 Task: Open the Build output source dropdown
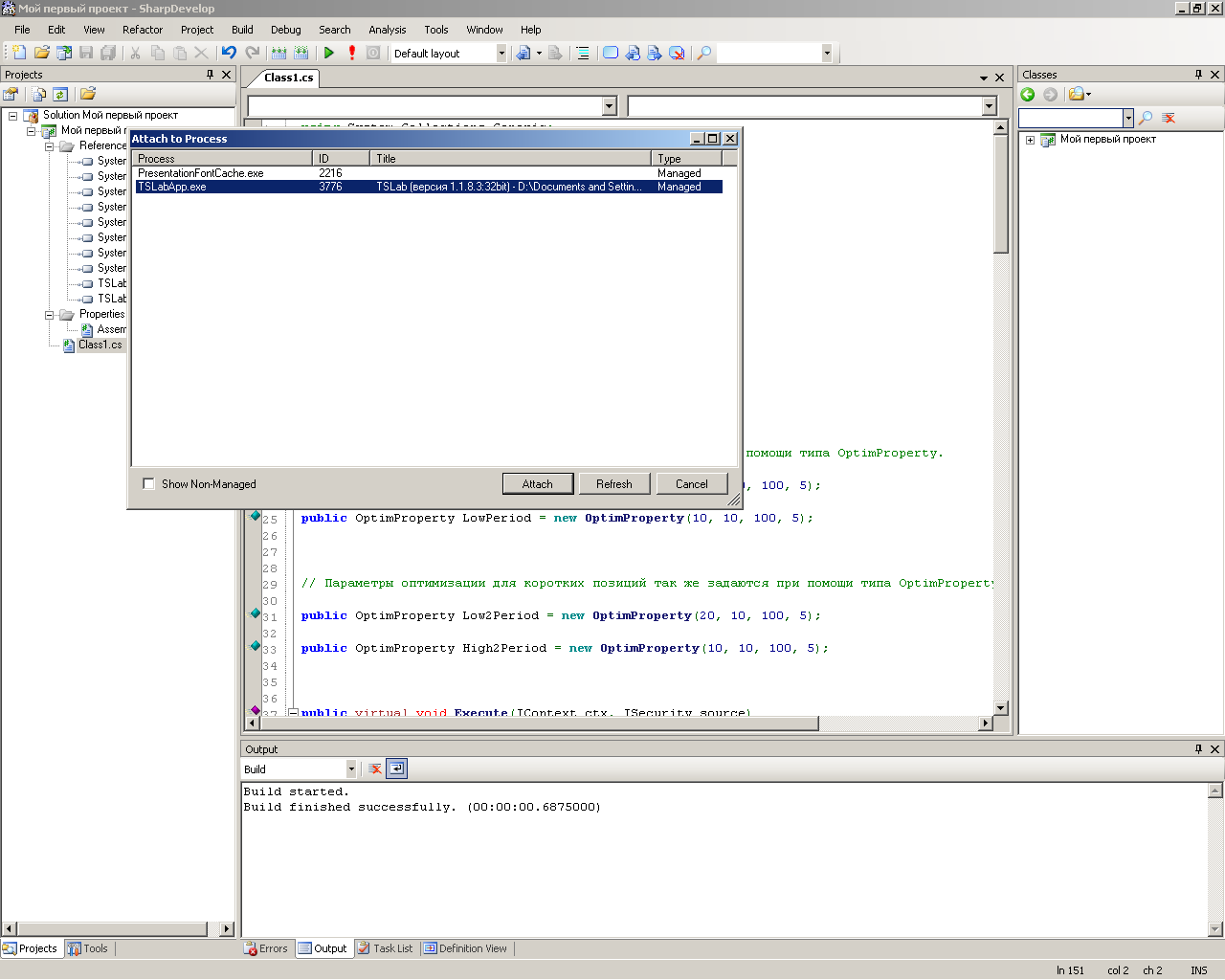click(351, 769)
